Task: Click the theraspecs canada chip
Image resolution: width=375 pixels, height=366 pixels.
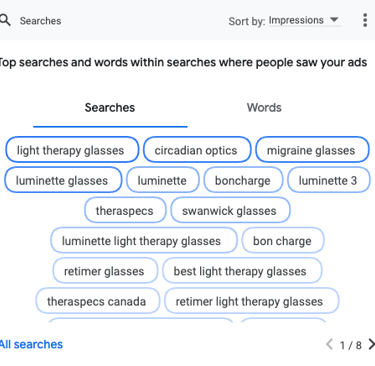Action: pyautogui.click(x=97, y=301)
